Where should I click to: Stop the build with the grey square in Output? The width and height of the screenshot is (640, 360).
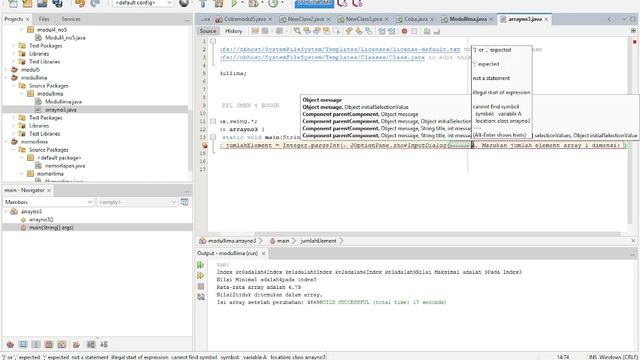pos(200,287)
